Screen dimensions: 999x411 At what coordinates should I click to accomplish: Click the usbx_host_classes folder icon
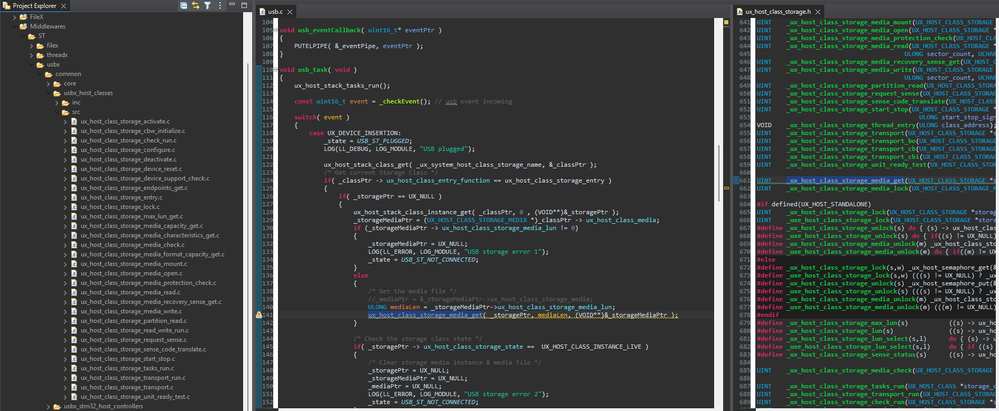[57, 93]
